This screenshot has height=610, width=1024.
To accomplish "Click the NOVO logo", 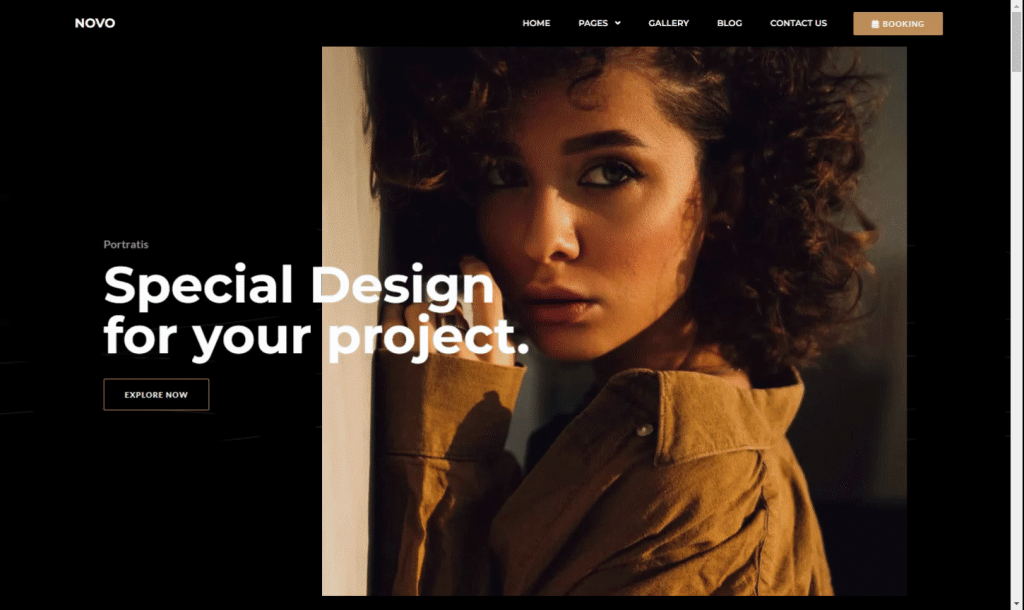I will 95,23.
